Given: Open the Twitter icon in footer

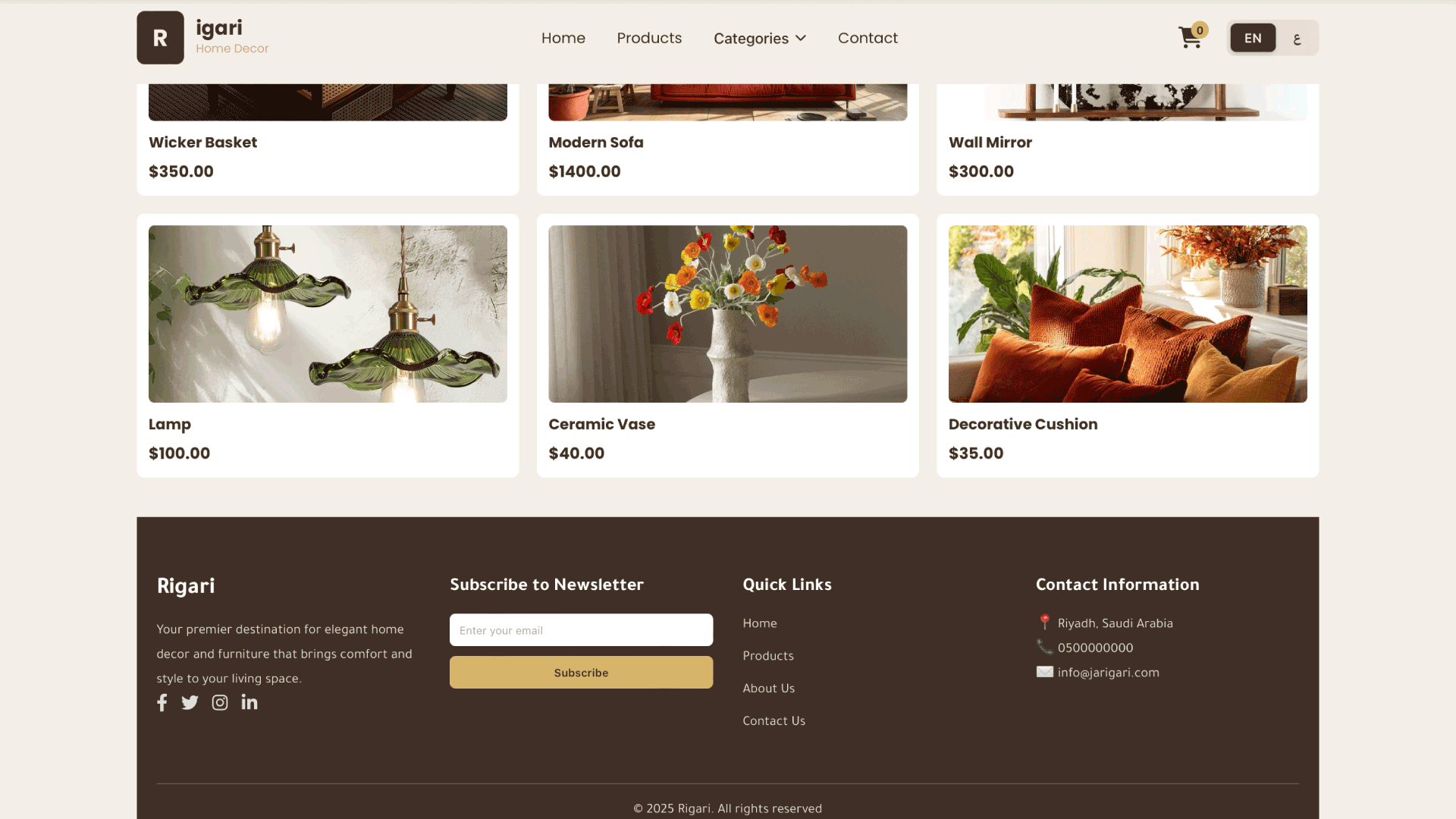Looking at the screenshot, I should [190, 702].
